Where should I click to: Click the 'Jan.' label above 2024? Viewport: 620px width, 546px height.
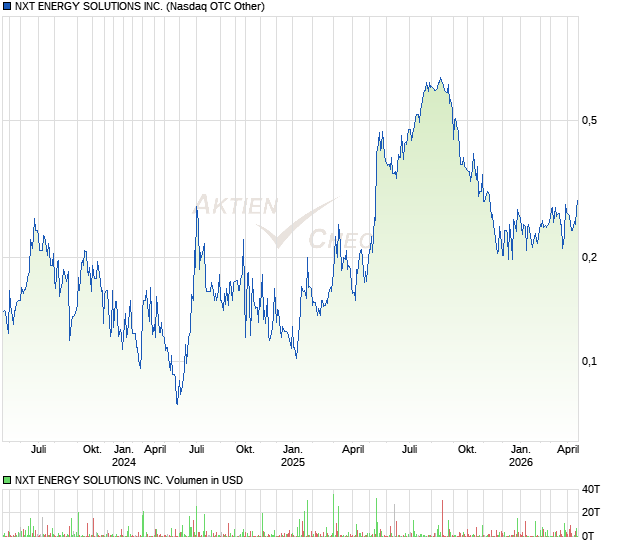pyautogui.click(x=124, y=450)
